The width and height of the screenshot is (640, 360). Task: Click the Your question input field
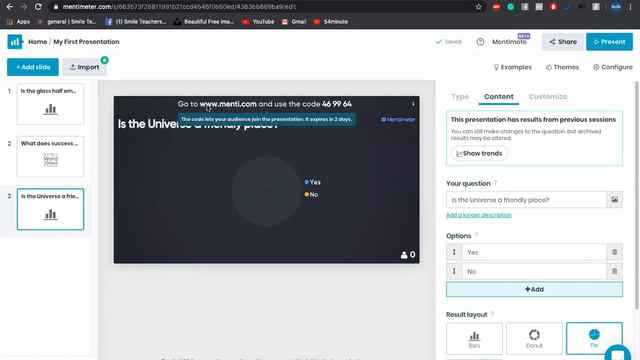pyautogui.click(x=527, y=200)
